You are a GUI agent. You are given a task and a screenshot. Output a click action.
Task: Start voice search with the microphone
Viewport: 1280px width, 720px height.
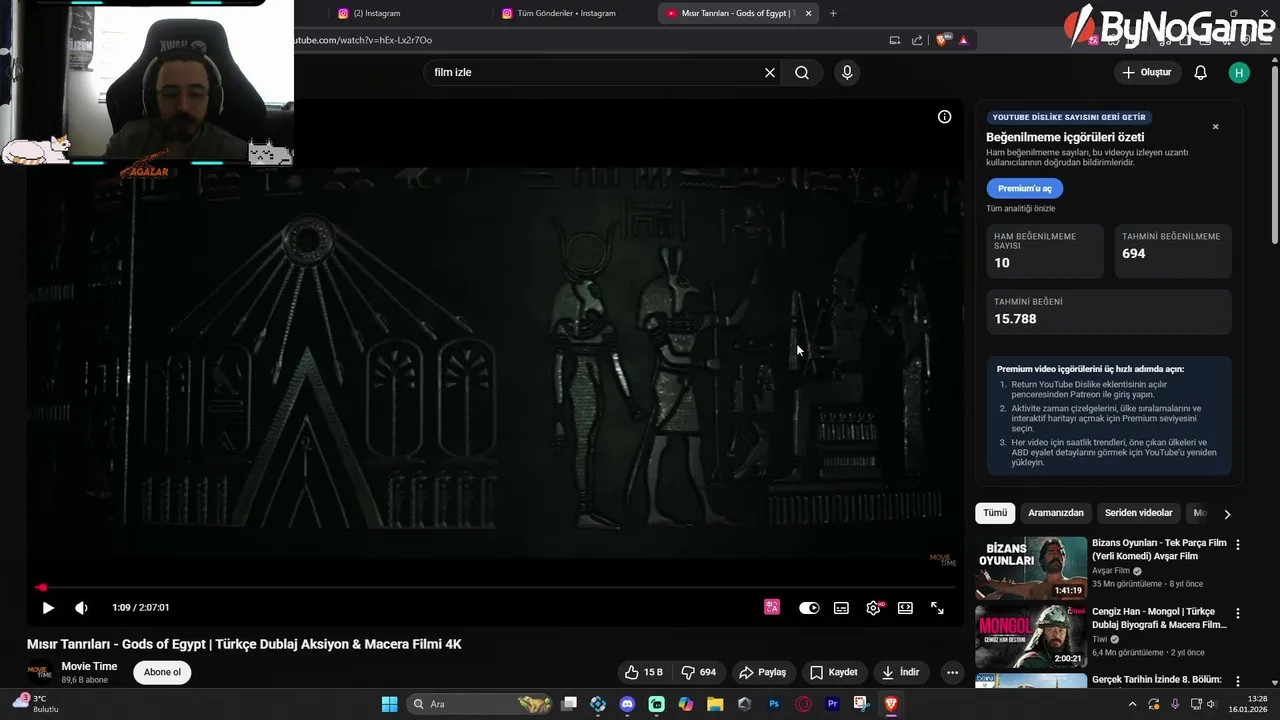point(847,72)
